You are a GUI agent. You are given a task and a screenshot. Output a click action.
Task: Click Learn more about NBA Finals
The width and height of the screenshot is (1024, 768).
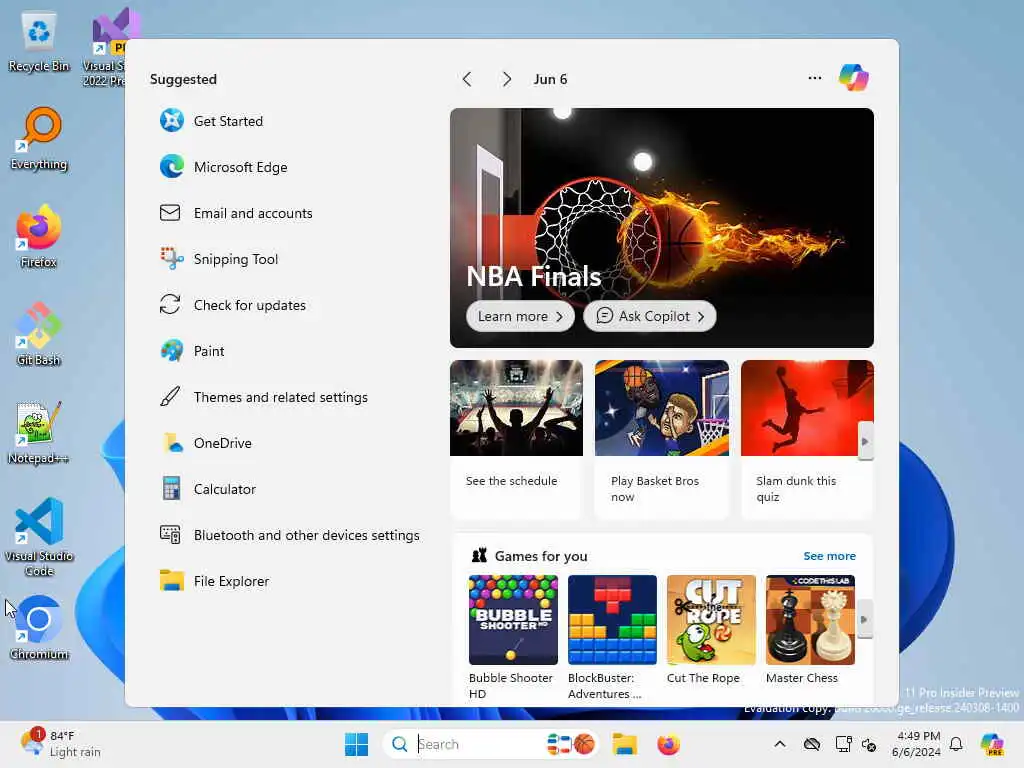(520, 316)
